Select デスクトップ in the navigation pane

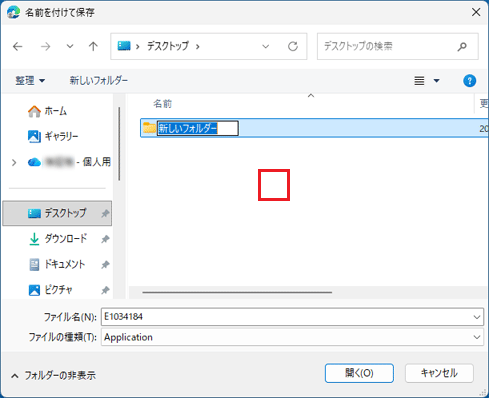tap(57, 213)
